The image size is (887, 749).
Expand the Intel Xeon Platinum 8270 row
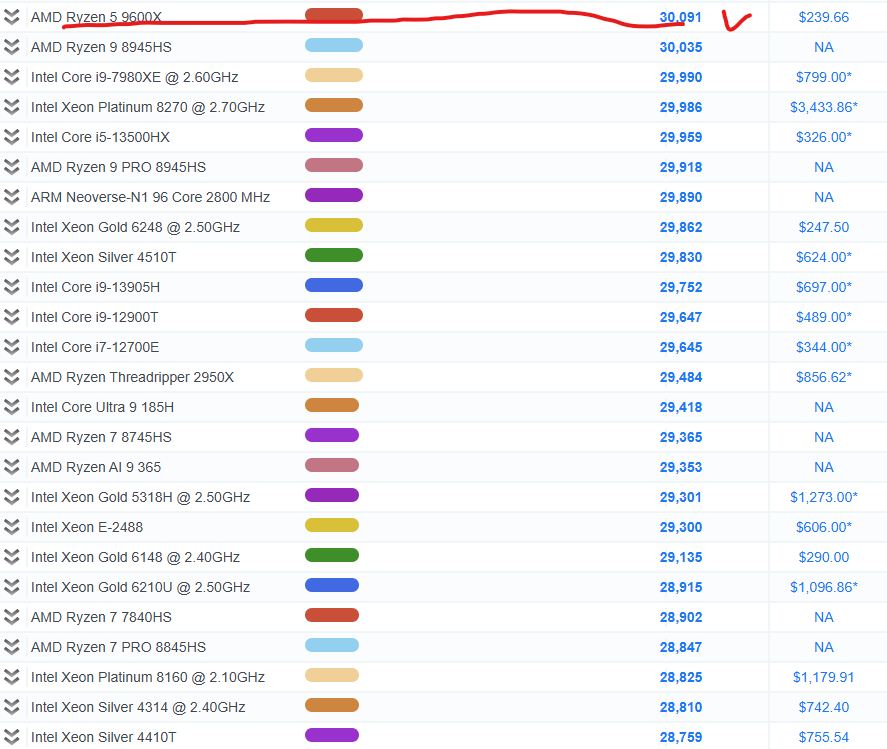pyautogui.click(x=11, y=107)
